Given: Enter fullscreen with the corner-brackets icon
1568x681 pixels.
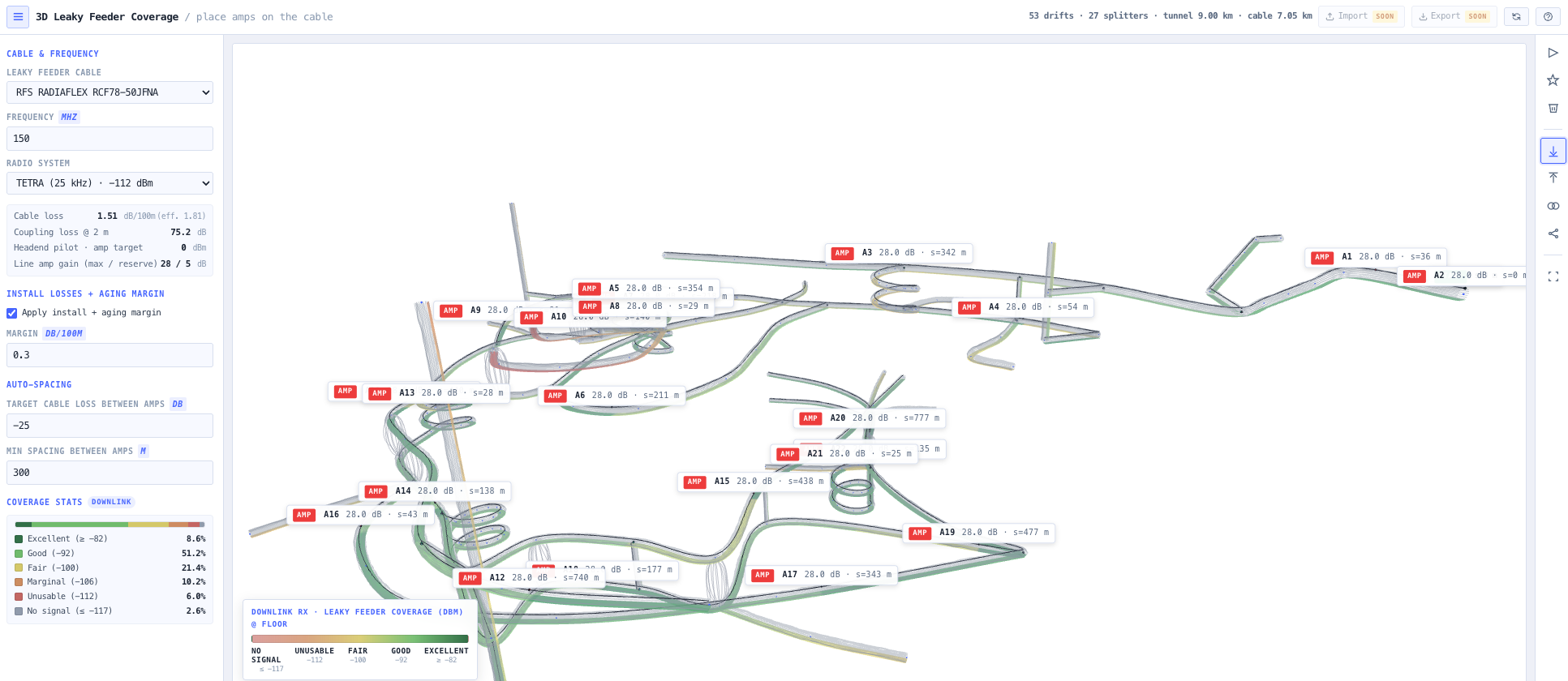Looking at the screenshot, I should coord(1553,276).
